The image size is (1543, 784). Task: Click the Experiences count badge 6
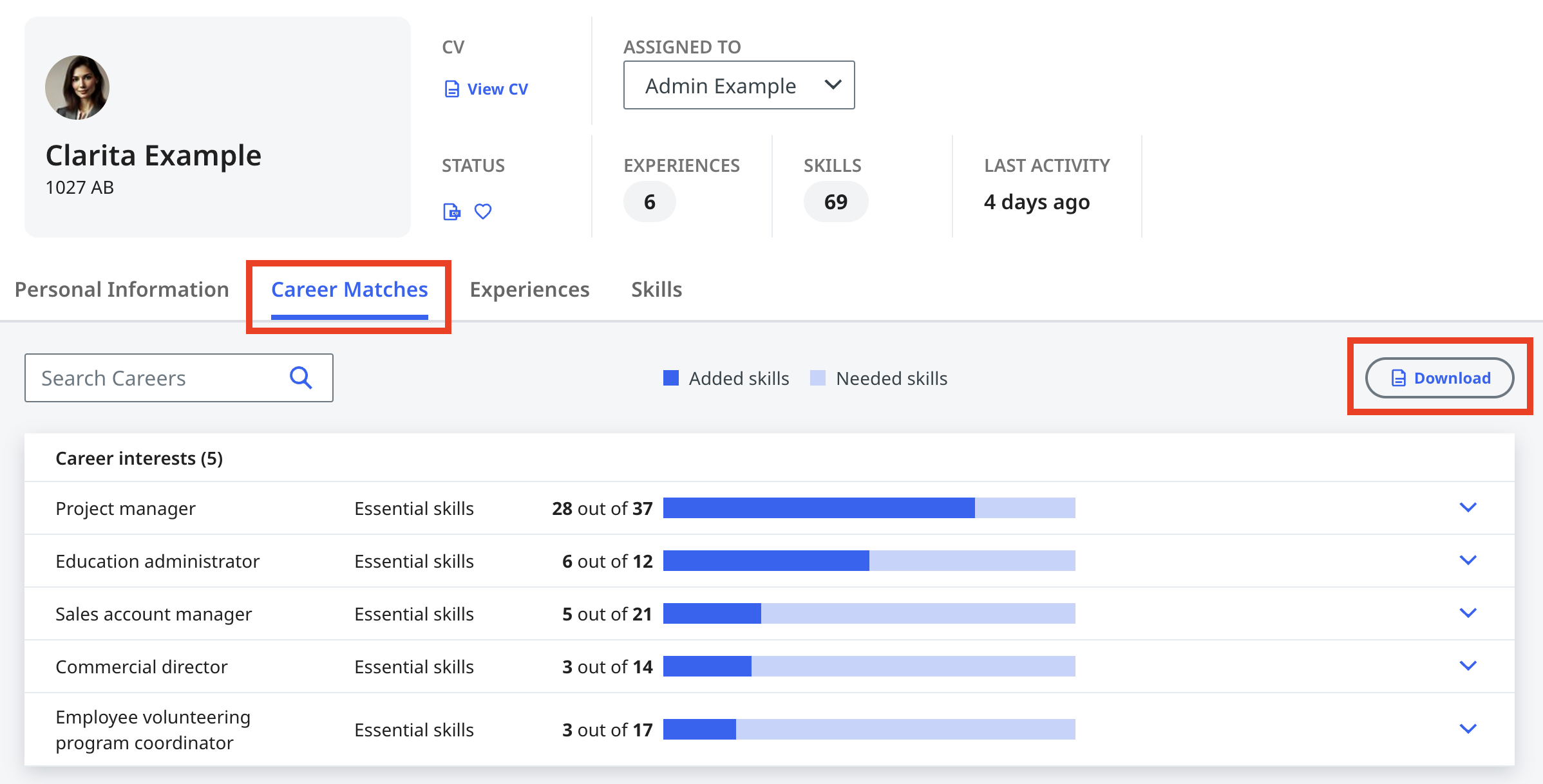point(649,202)
